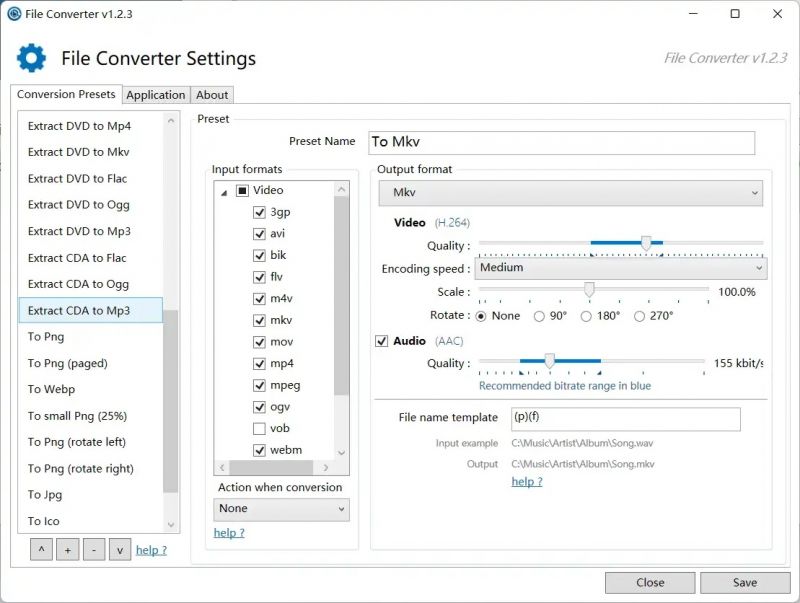
Task: Close window with the X button
Action: point(777,14)
